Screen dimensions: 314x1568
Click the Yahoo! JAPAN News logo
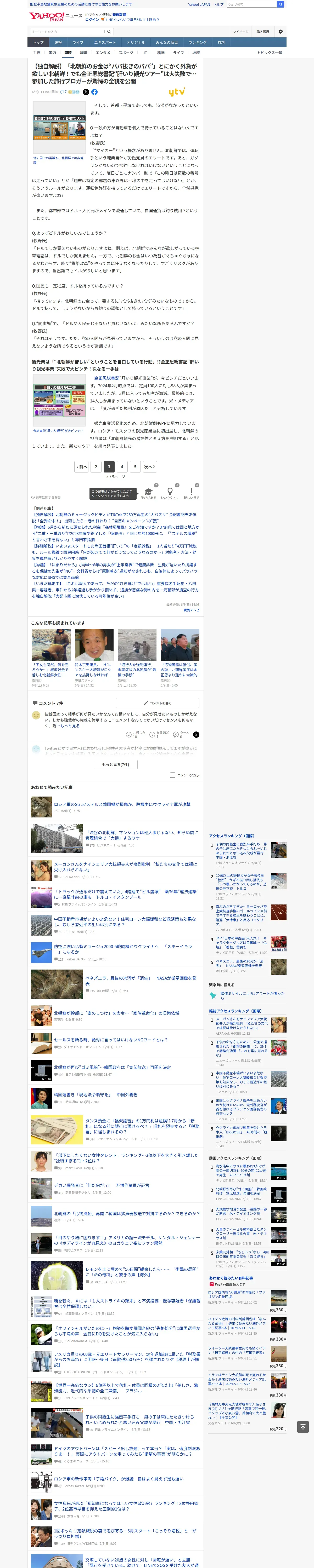click(x=55, y=17)
